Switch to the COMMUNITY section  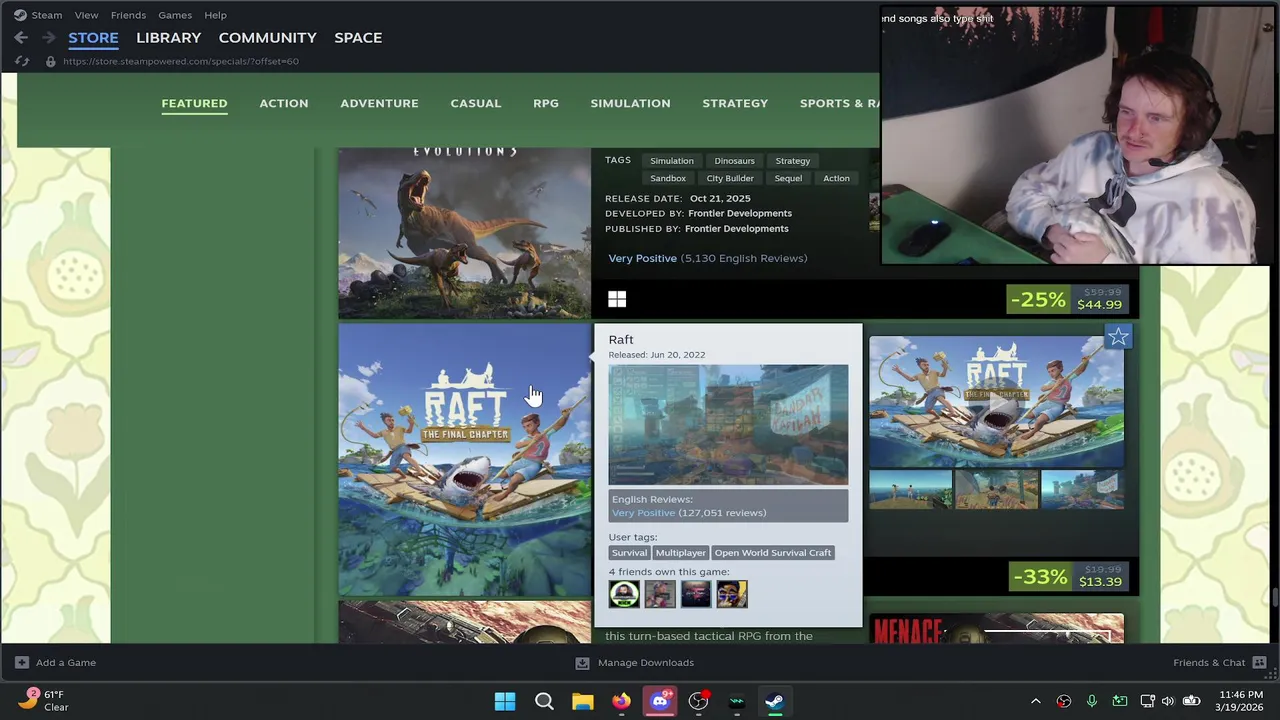click(267, 37)
